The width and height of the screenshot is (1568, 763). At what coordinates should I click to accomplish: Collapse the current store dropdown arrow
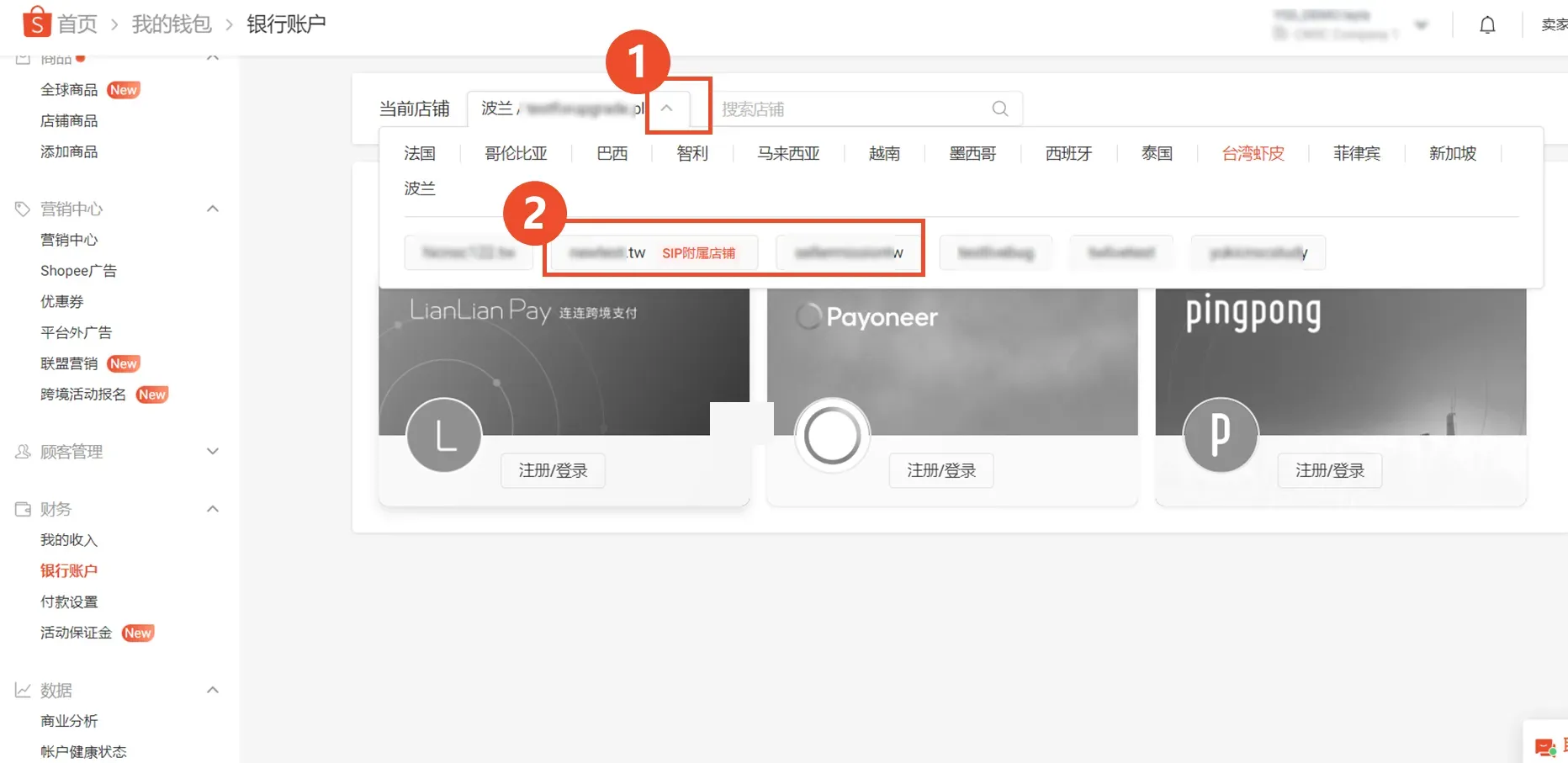click(666, 108)
